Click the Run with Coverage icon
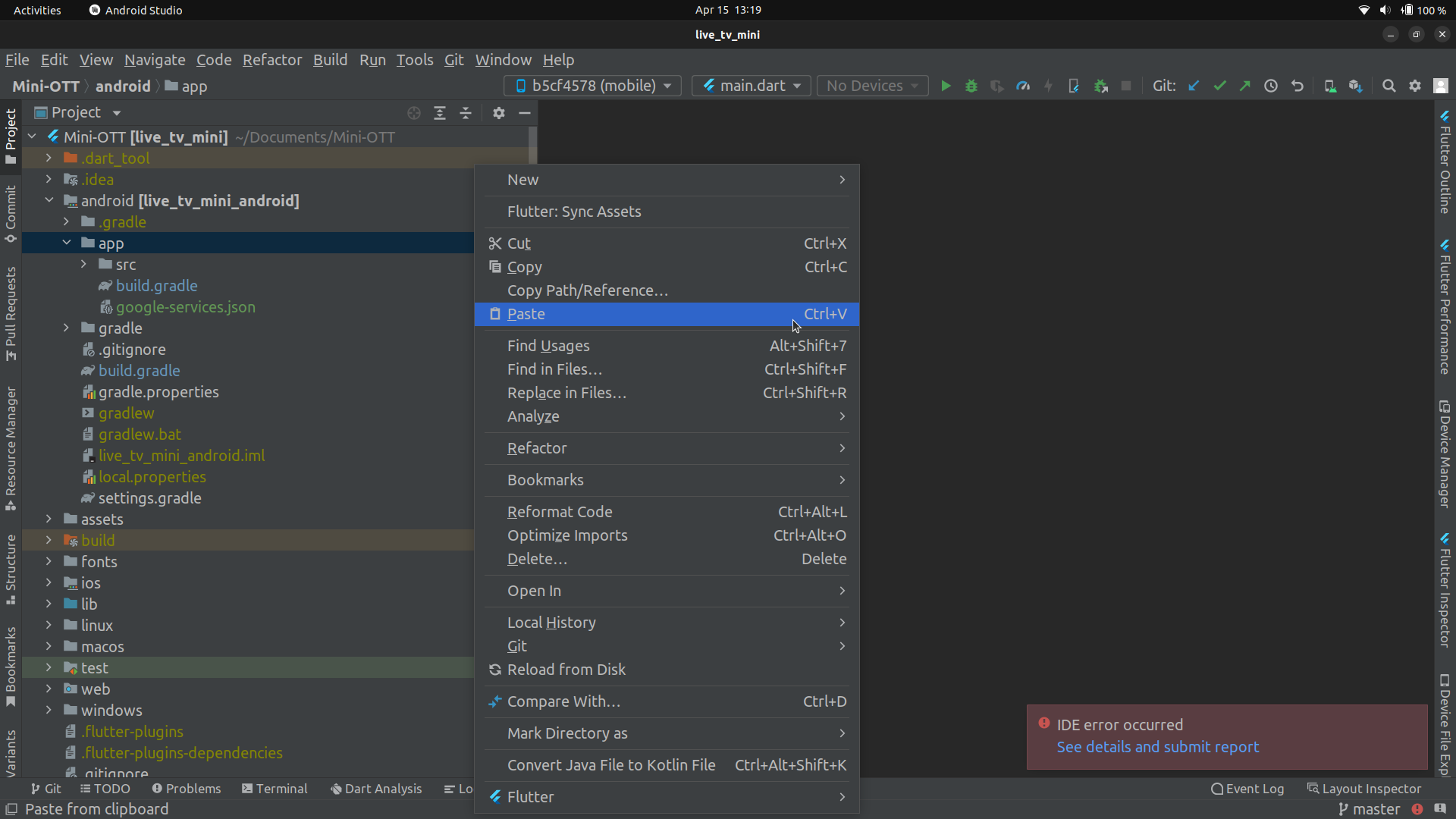This screenshot has height=819, width=1456. coord(997,86)
